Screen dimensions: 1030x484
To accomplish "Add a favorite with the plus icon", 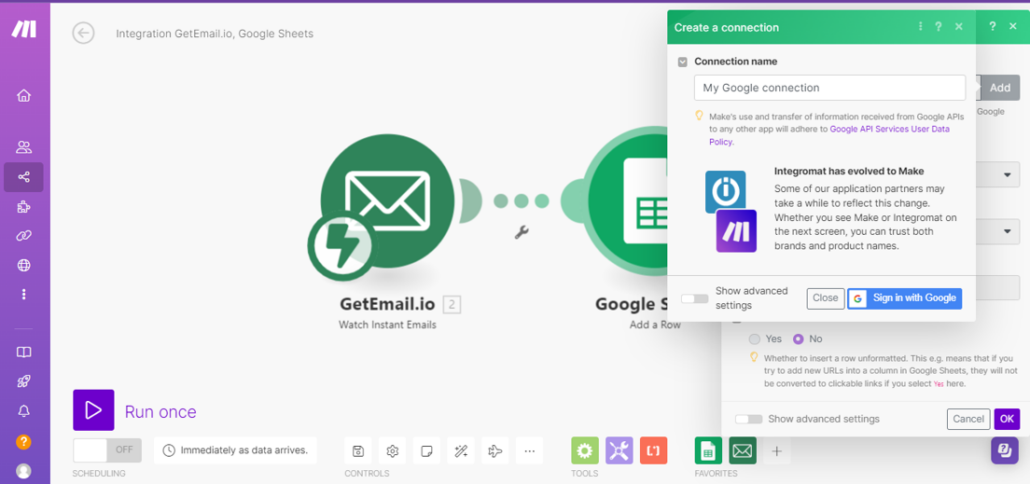I will 776,451.
